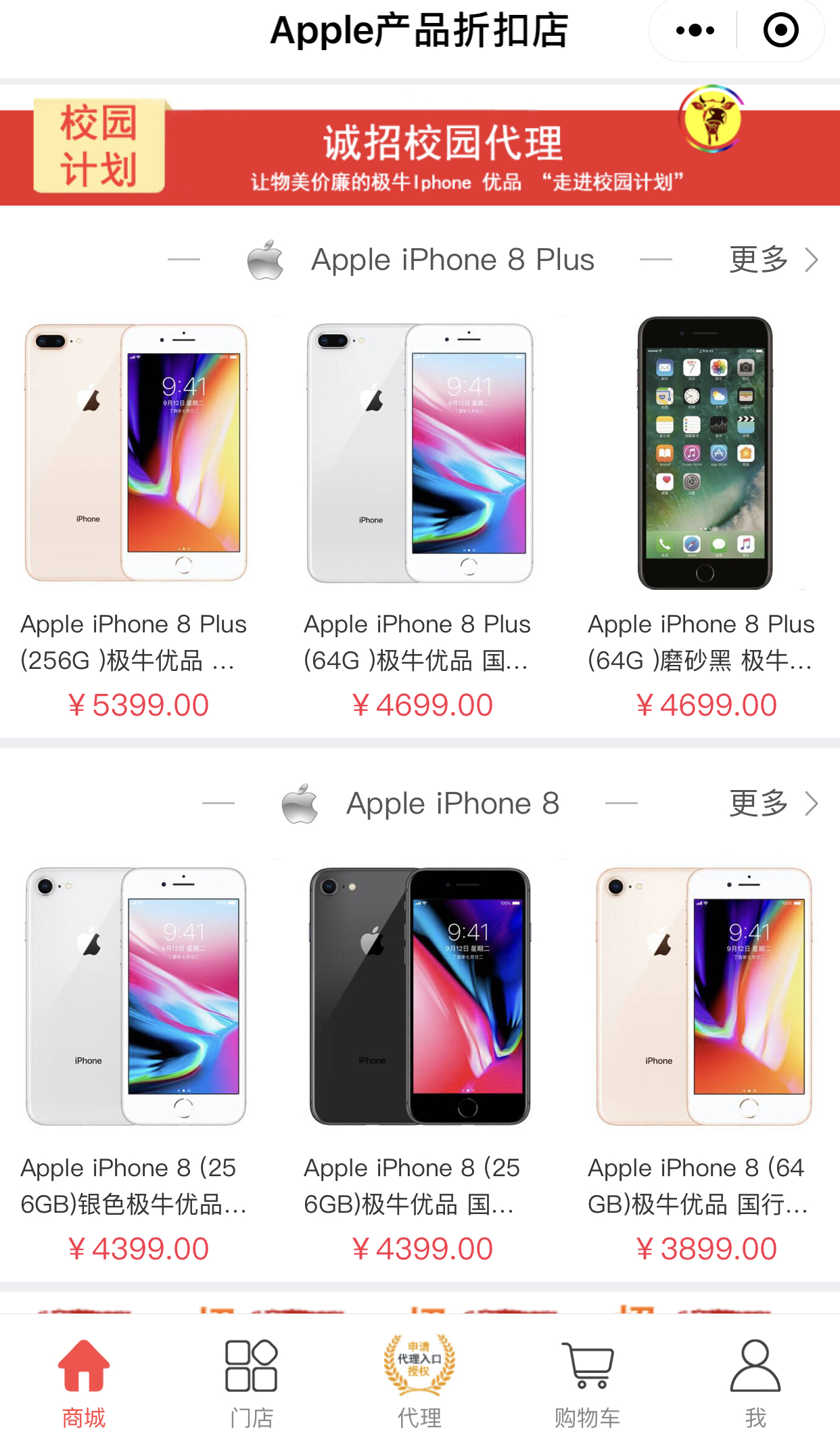Open the mini-program three-dots menu

695,30
